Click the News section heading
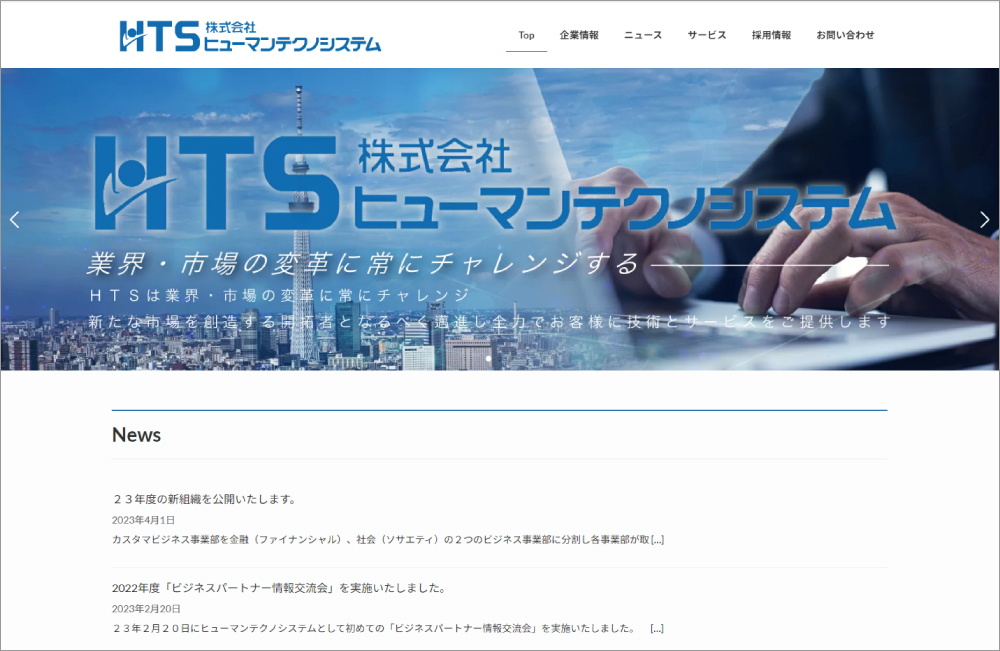 [x=136, y=435]
